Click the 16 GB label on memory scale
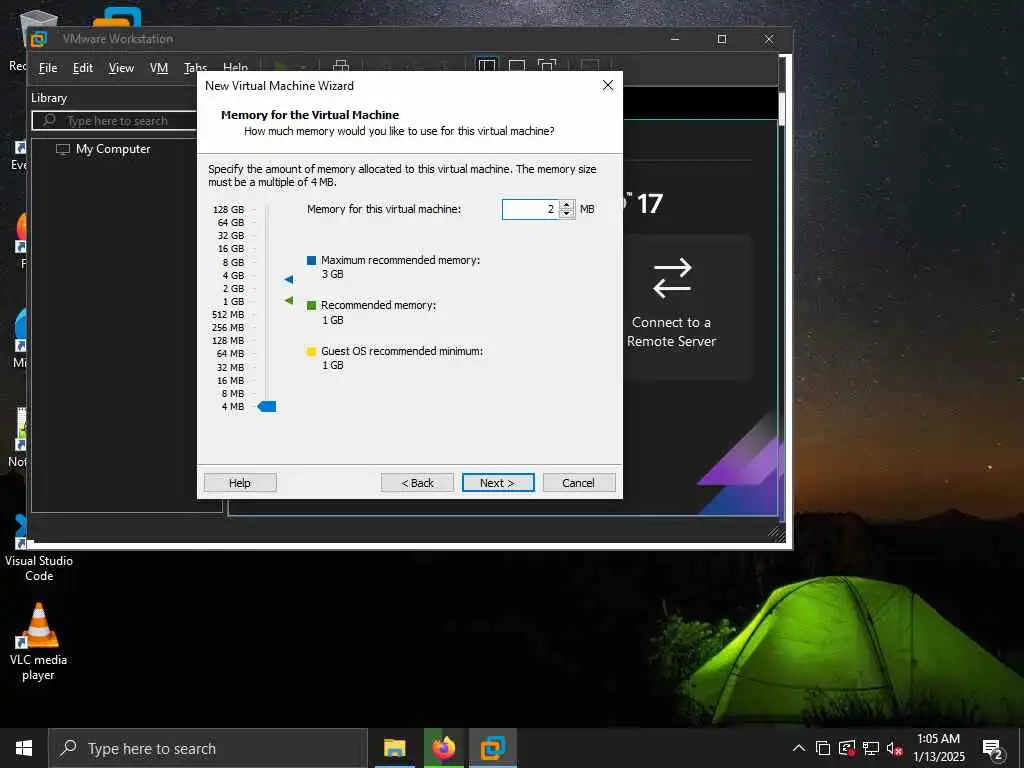1024x768 pixels. coord(231,249)
